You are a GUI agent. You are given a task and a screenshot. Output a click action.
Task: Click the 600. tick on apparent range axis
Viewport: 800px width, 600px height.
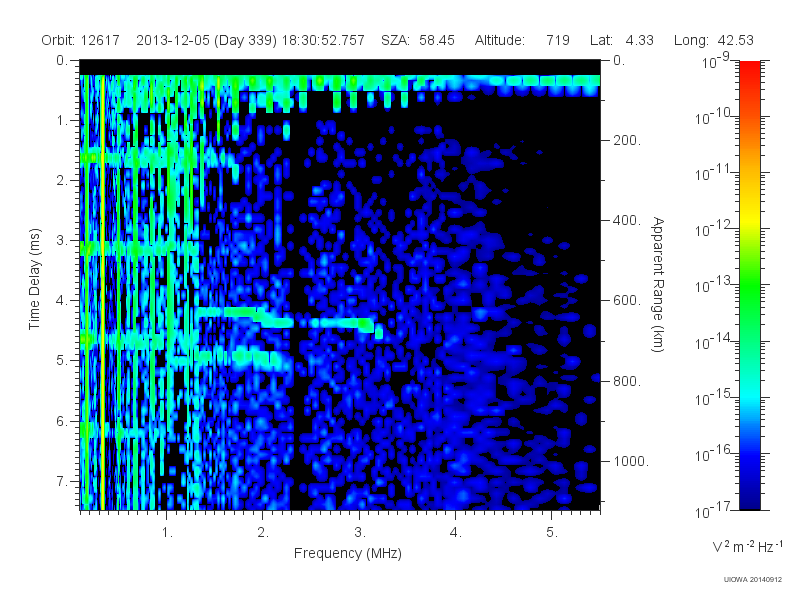(x=627, y=301)
